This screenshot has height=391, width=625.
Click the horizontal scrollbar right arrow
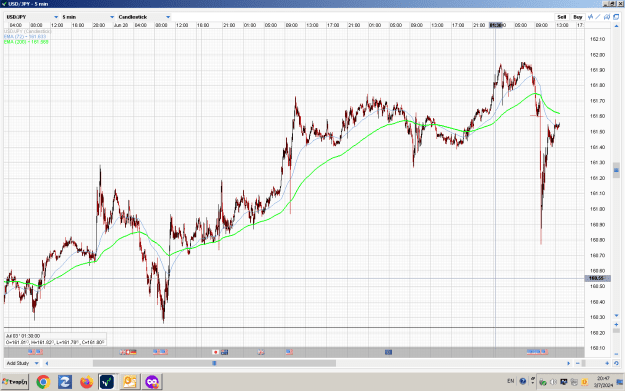[568, 363]
